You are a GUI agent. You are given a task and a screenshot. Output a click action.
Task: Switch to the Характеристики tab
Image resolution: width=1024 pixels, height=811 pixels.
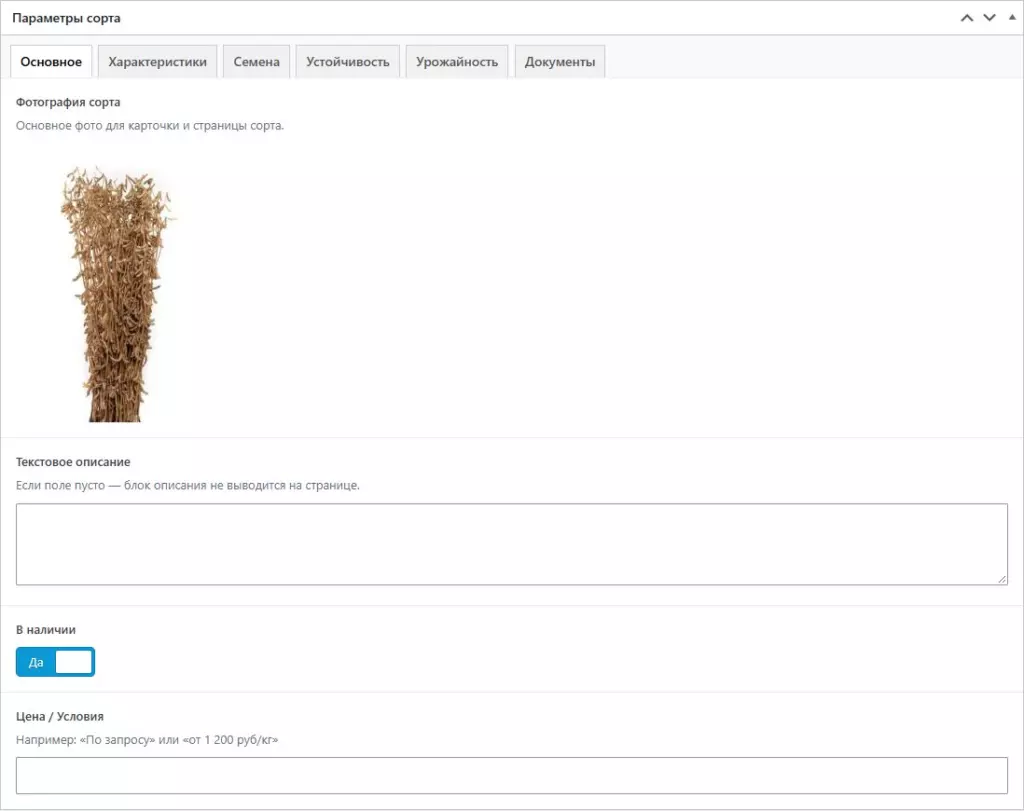[157, 62]
